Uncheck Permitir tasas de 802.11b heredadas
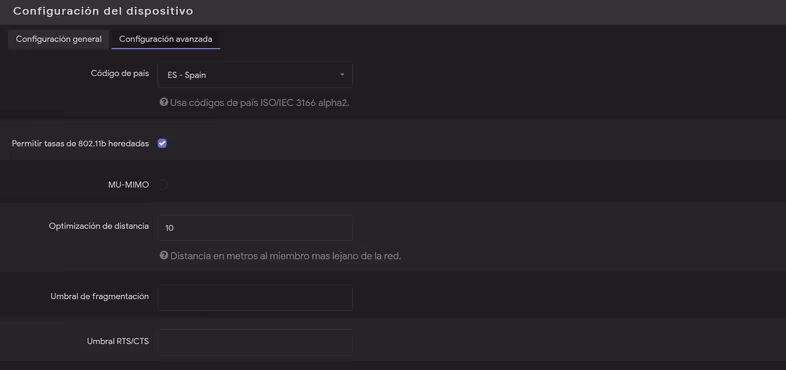This screenshot has height=370, width=786. [x=162, y=143]
